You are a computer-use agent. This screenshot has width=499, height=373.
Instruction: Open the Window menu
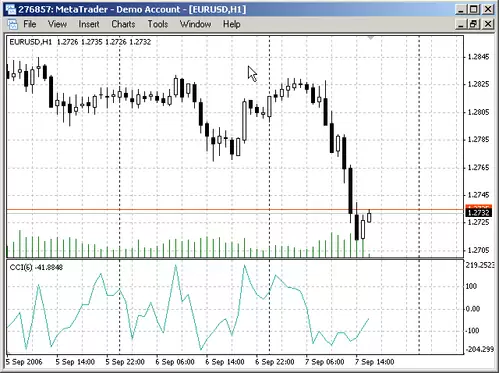coord(195,24)
